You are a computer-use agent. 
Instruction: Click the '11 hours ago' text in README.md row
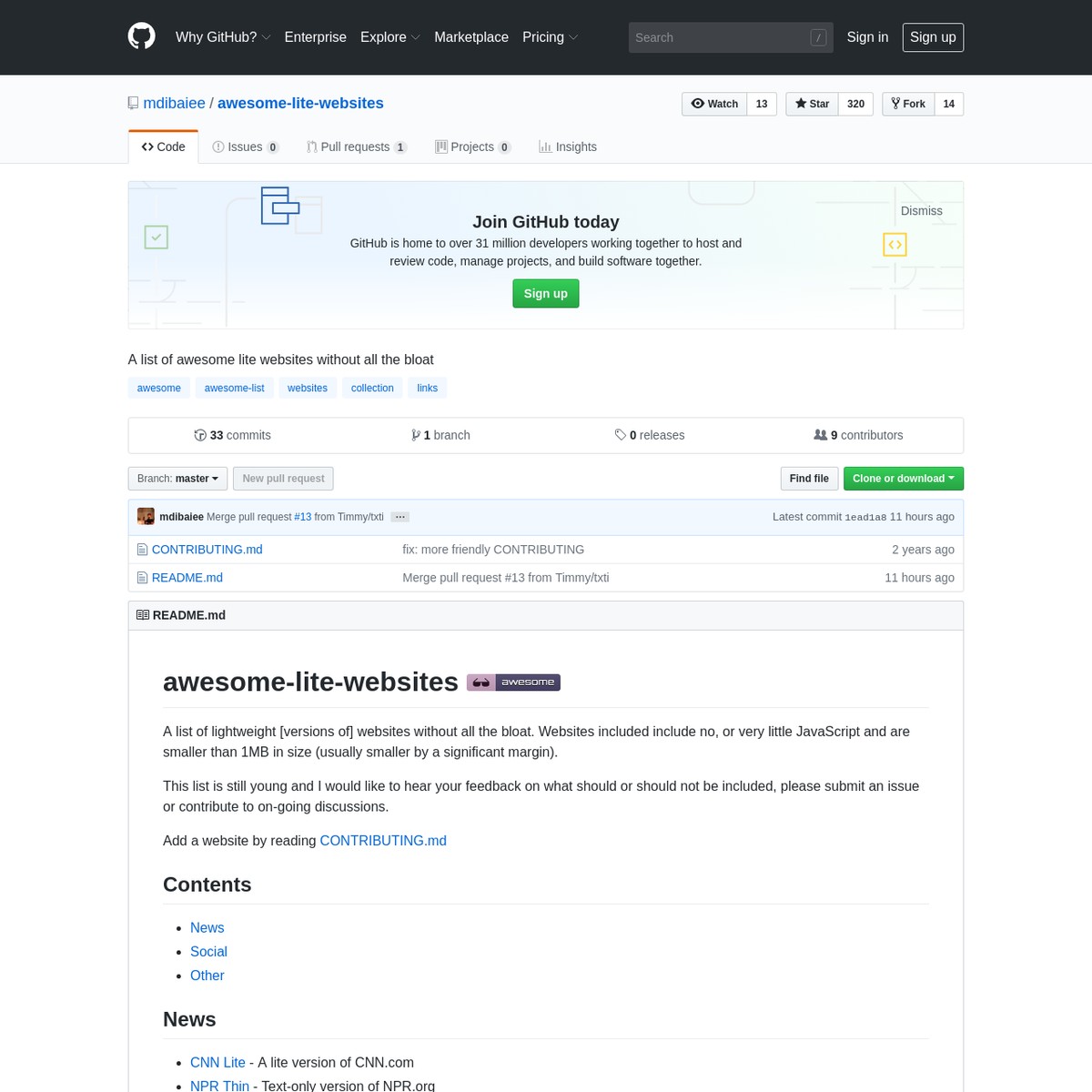[x=920, y=578]
